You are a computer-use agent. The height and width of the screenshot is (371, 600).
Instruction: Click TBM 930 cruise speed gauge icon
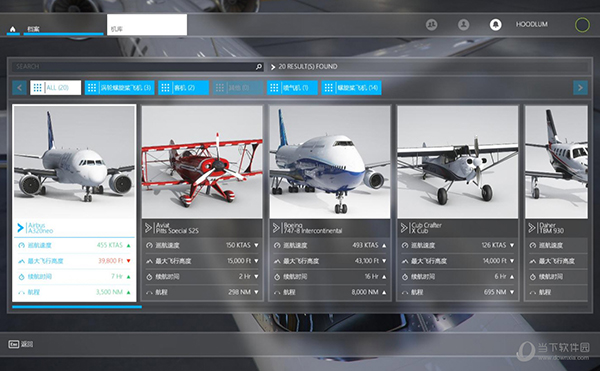(x=533, y=246)
